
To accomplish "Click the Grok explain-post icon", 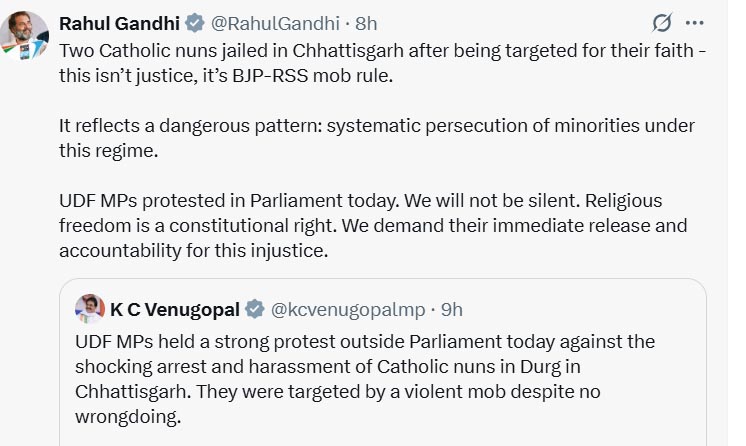I will [x=661, y=23].
